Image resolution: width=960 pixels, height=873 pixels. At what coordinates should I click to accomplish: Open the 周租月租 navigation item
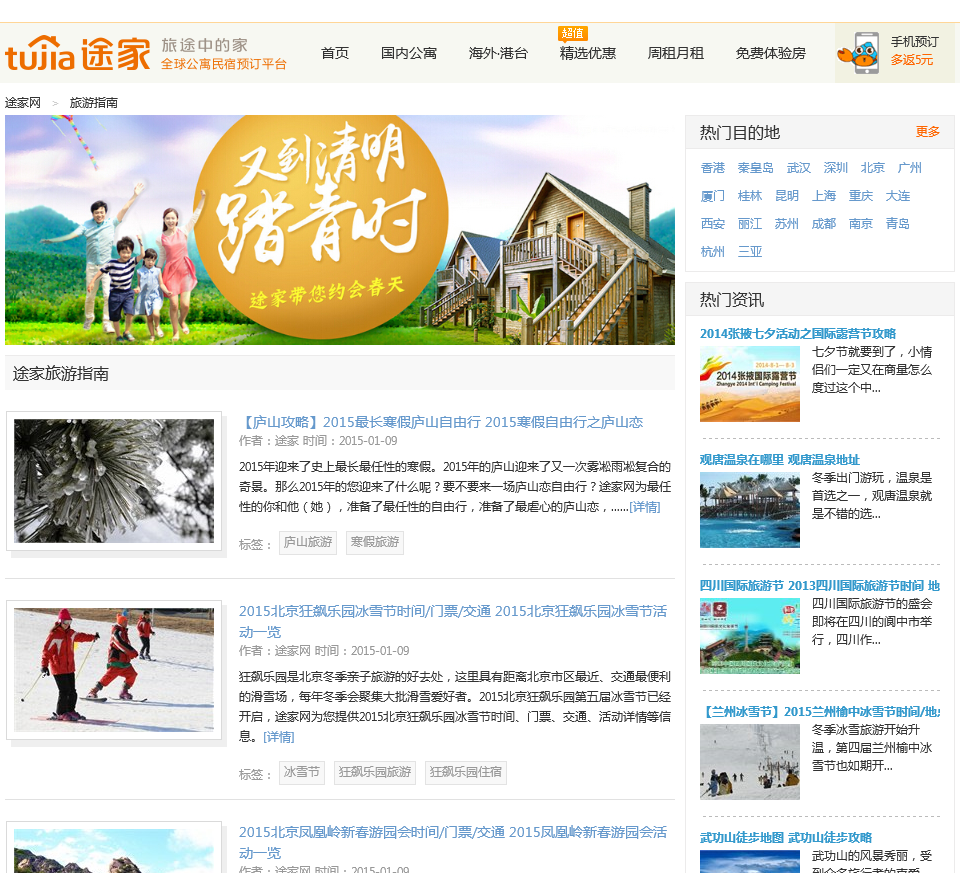tap(676, 53)
